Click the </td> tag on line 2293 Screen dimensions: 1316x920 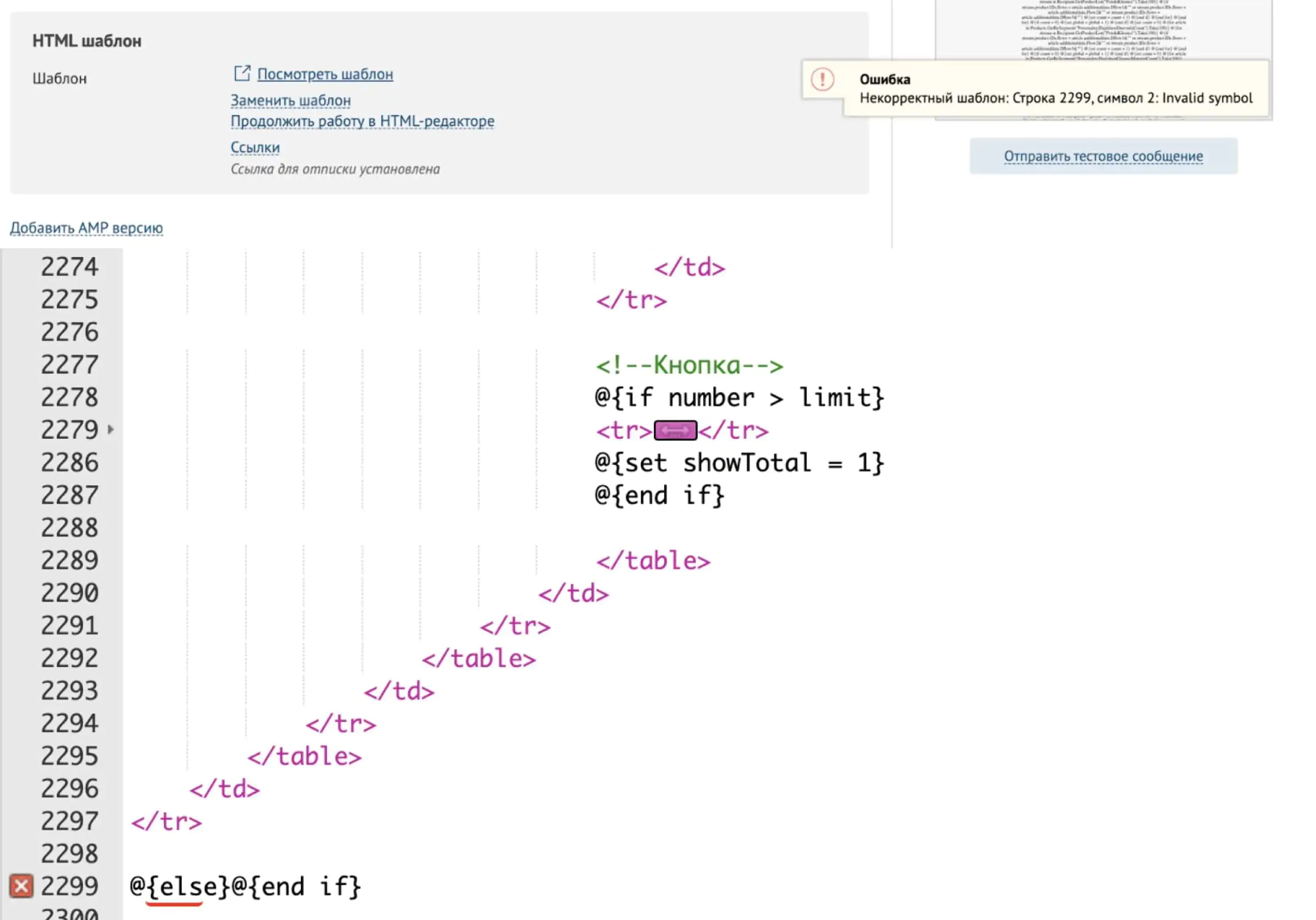[399, 691]
